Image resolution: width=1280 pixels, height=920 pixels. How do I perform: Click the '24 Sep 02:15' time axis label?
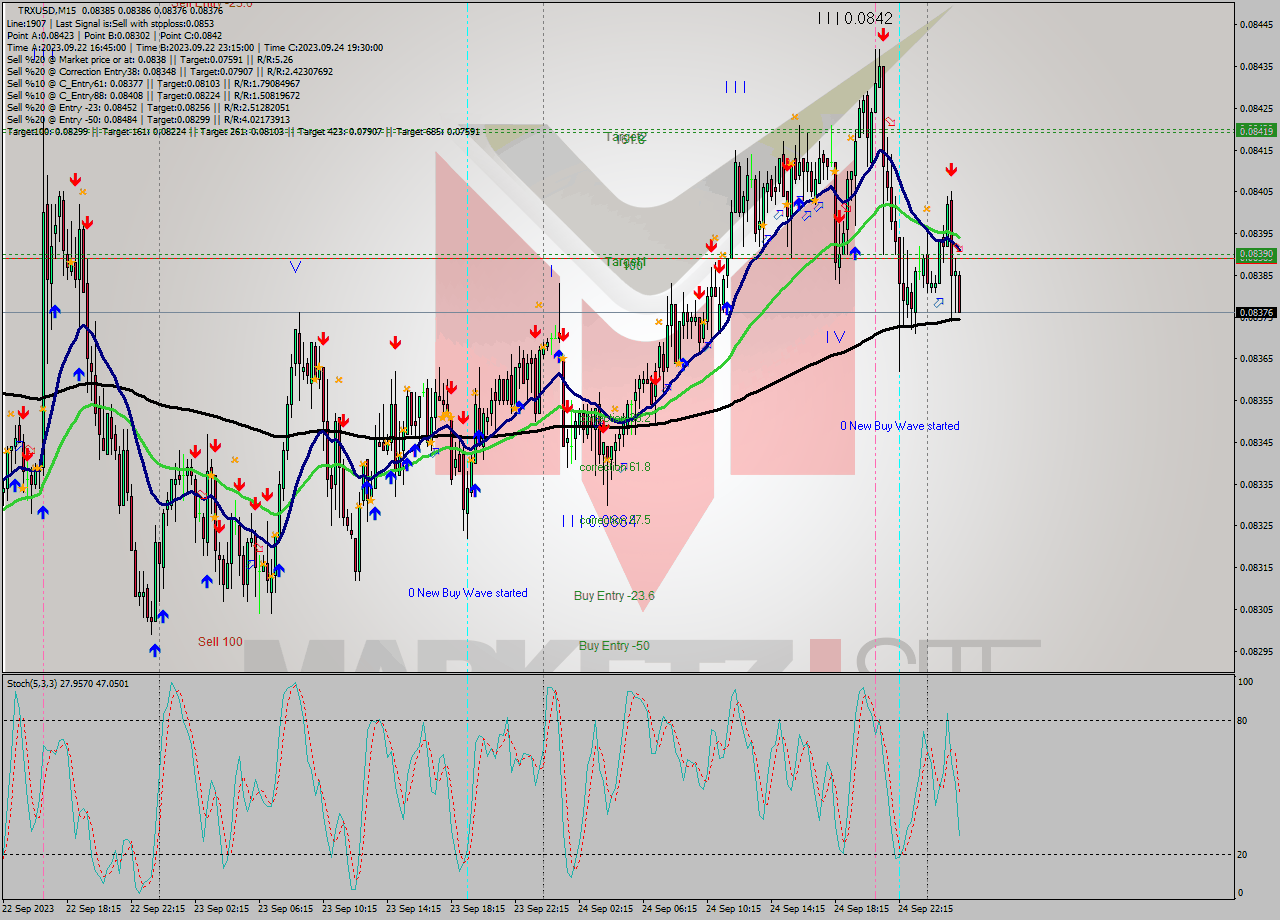(x=606, y=909)
